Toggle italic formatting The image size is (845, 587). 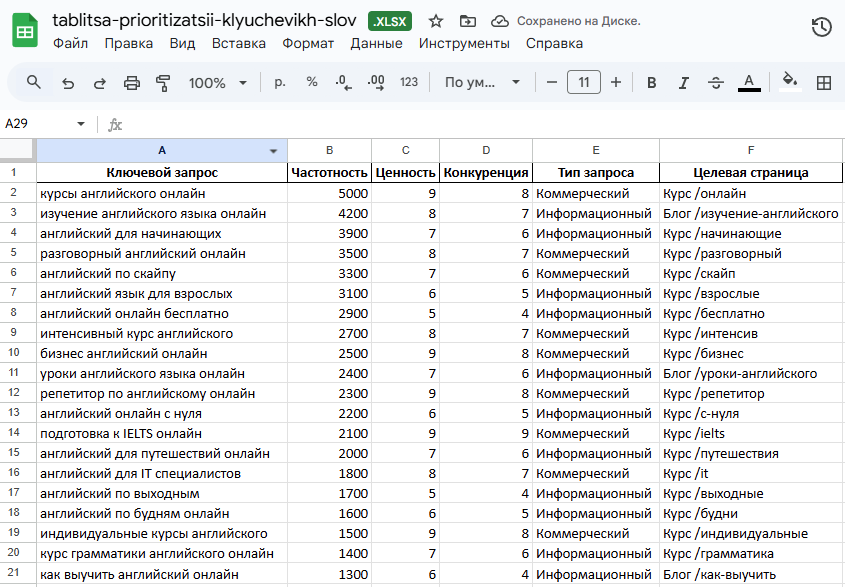point(683,83)
